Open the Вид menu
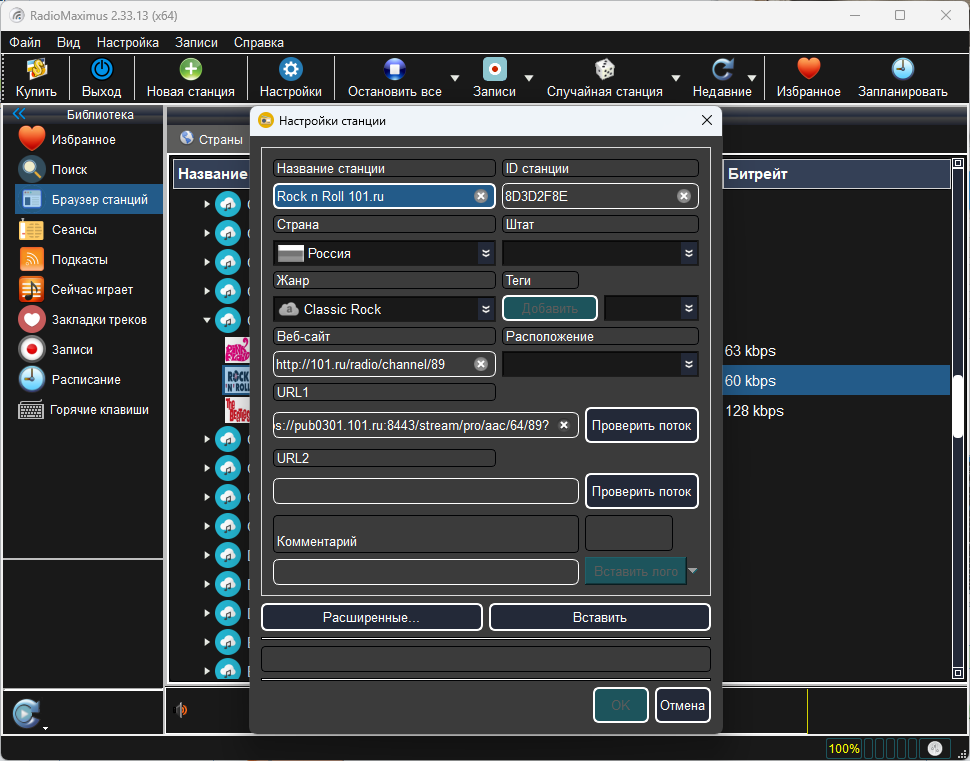This screenshot has height=761, width=970. [x=69, y=43]
